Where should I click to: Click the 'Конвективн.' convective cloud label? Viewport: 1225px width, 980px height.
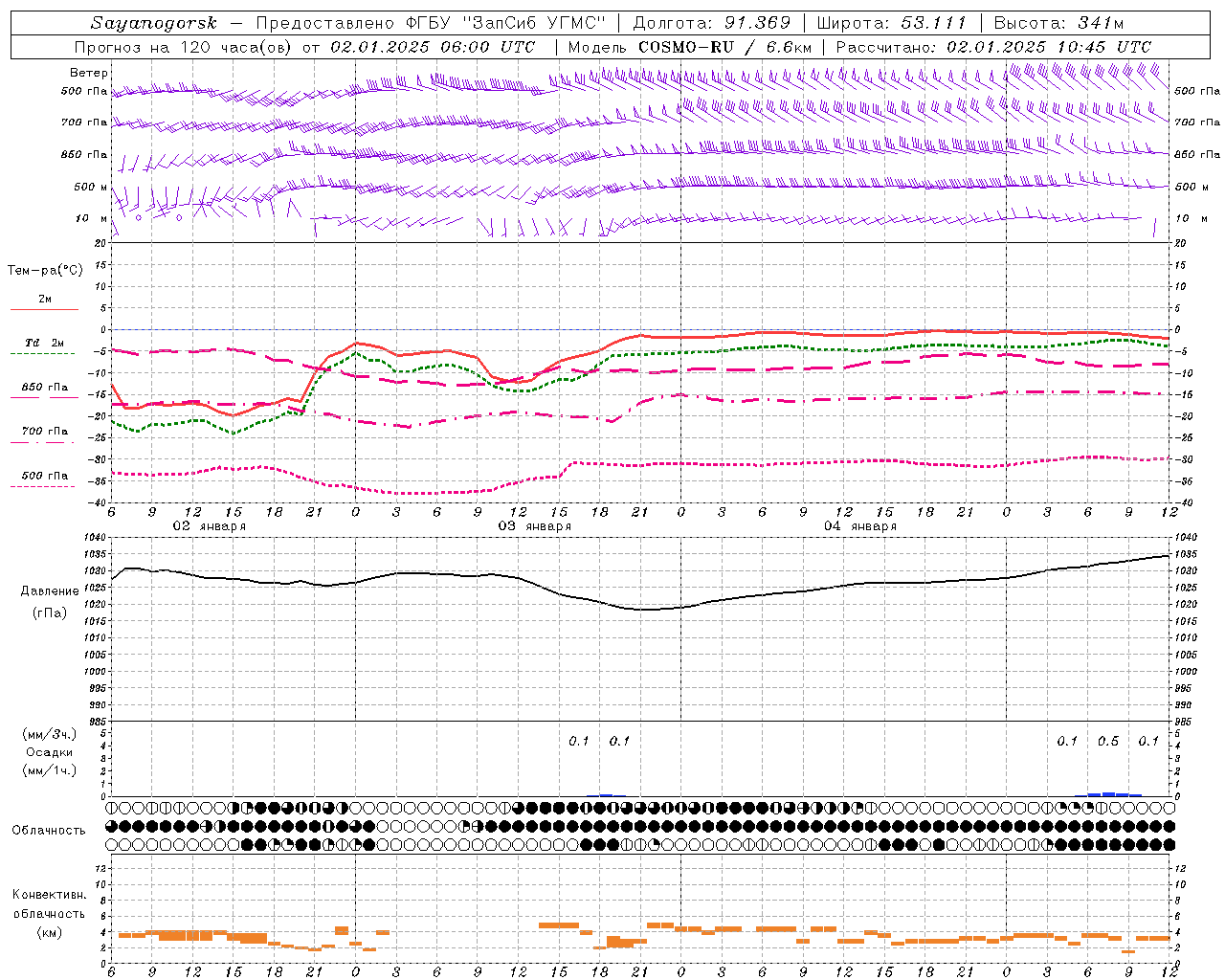tap(49, 895)
